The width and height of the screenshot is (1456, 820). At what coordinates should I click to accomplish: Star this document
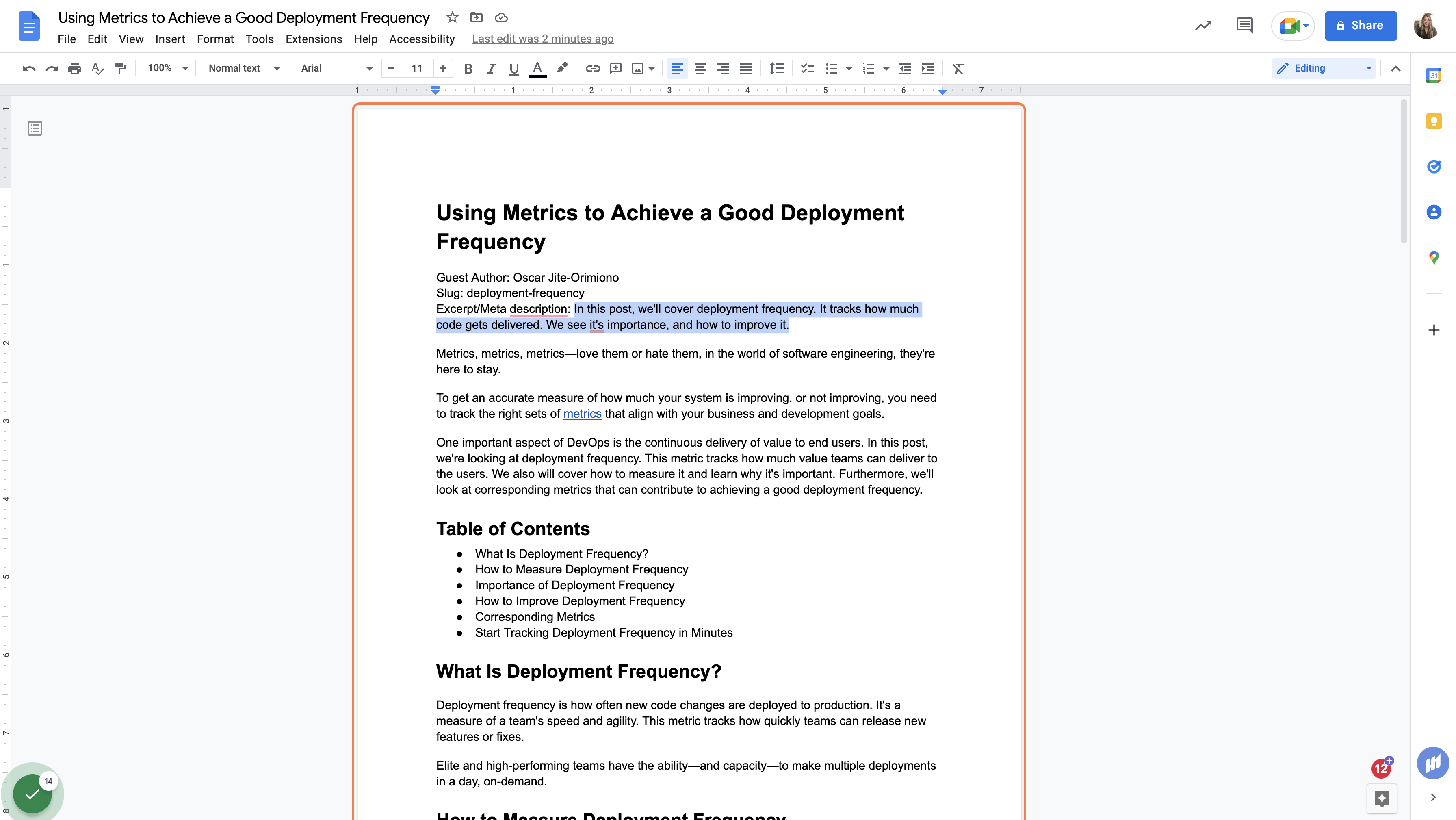[452, 17]
